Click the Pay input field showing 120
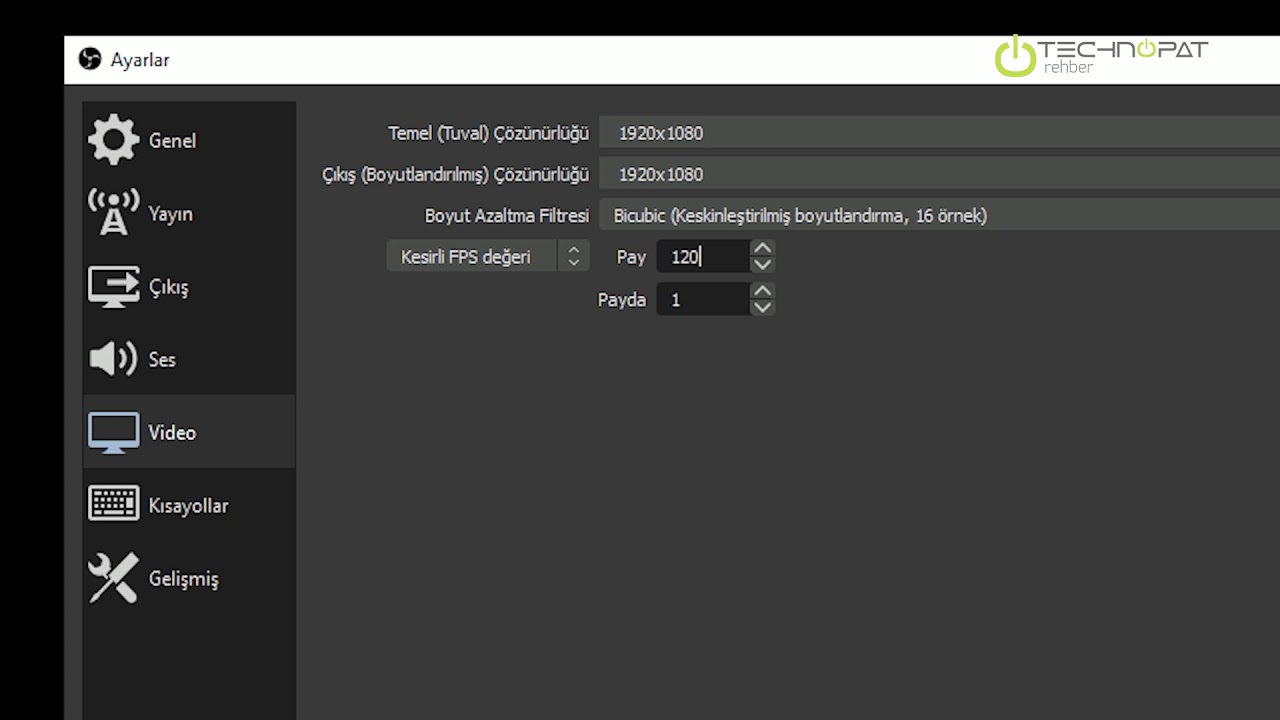 coord(703,257)
